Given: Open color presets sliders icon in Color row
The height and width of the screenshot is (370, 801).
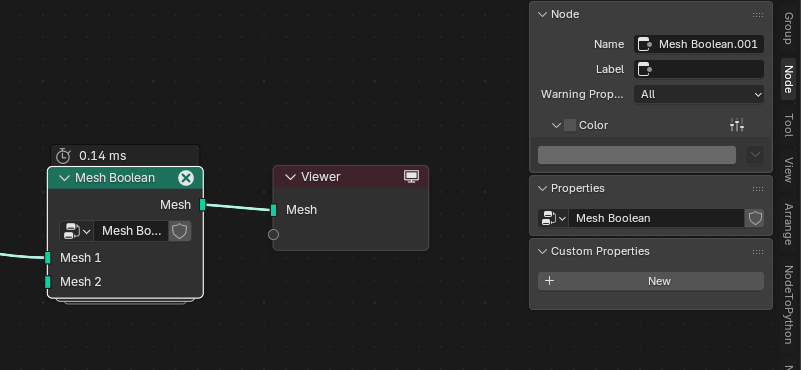Looking at the screenshot, I should [x=737, y=125].
